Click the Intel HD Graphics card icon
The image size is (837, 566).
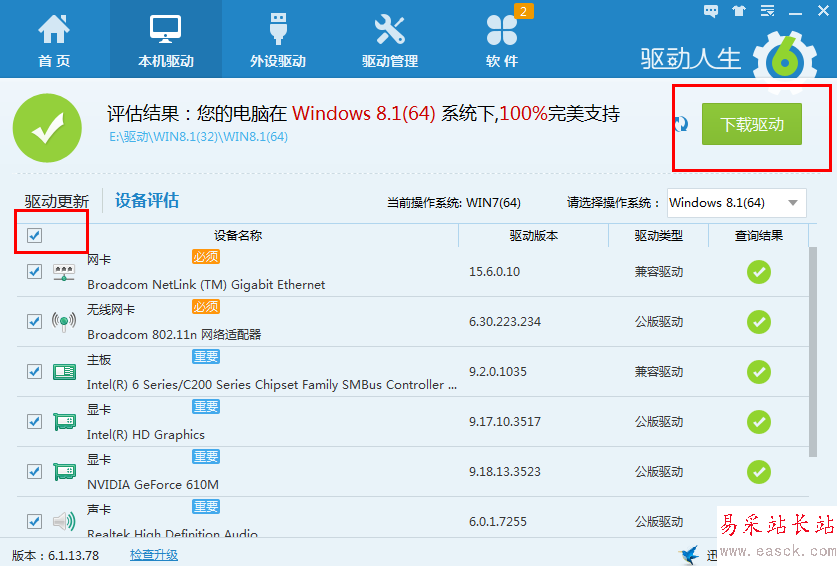point(65,422)
